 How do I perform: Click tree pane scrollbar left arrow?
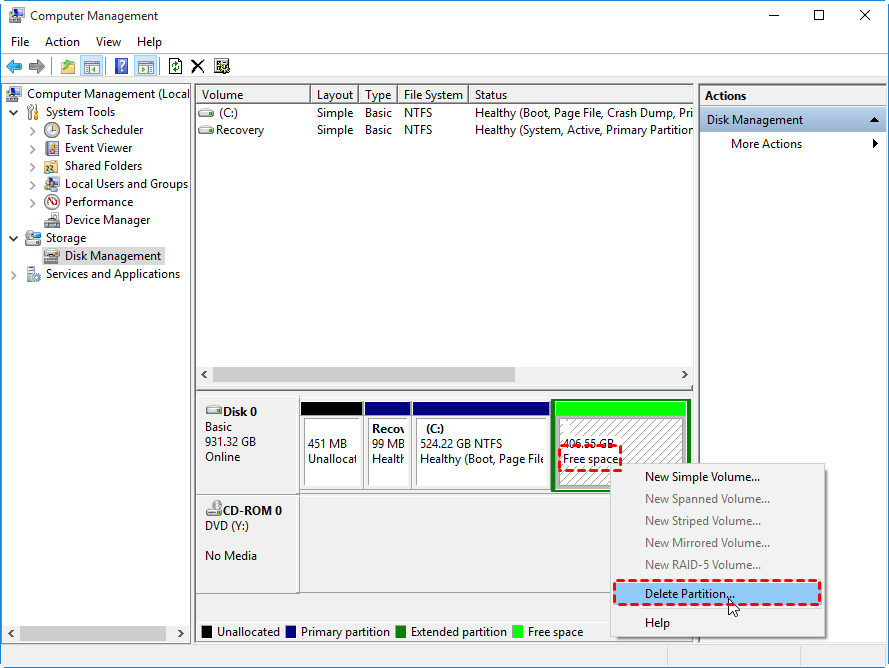pos(11,633)
